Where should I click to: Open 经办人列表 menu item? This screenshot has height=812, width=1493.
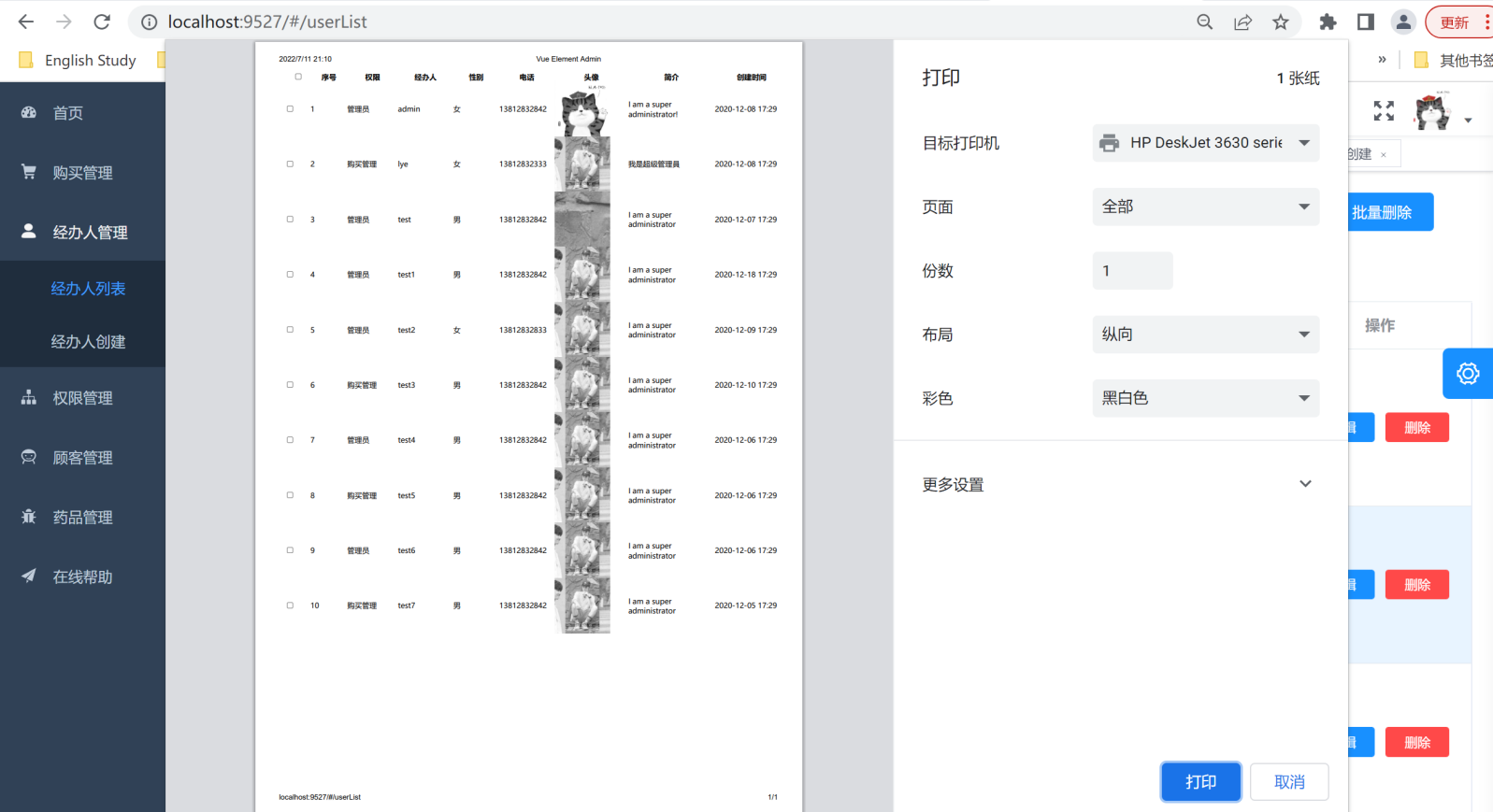tap(88, 289)
